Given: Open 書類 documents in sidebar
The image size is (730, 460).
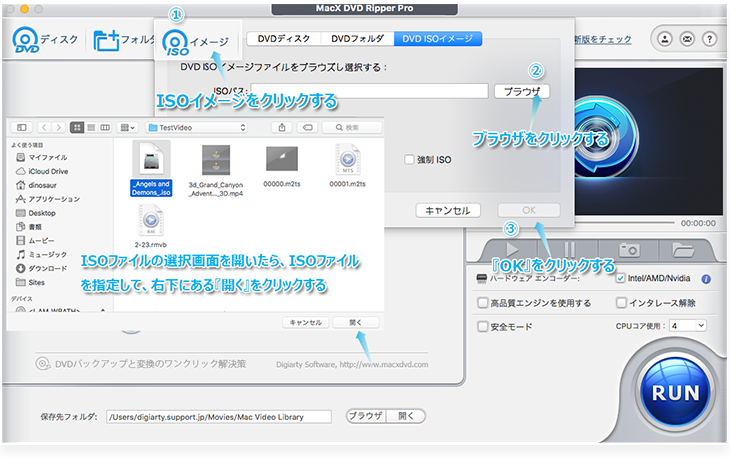Looking at the screenshot, I should click(x=29, y=227).
